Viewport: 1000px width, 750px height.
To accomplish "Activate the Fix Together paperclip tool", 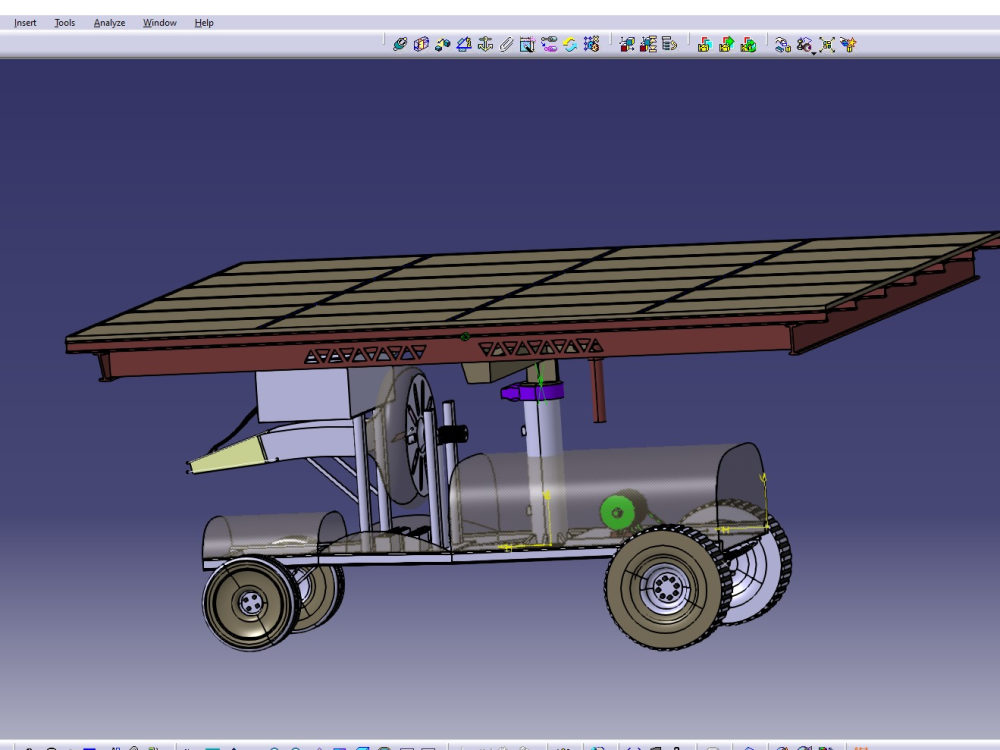I will click(x=508, y=44).
